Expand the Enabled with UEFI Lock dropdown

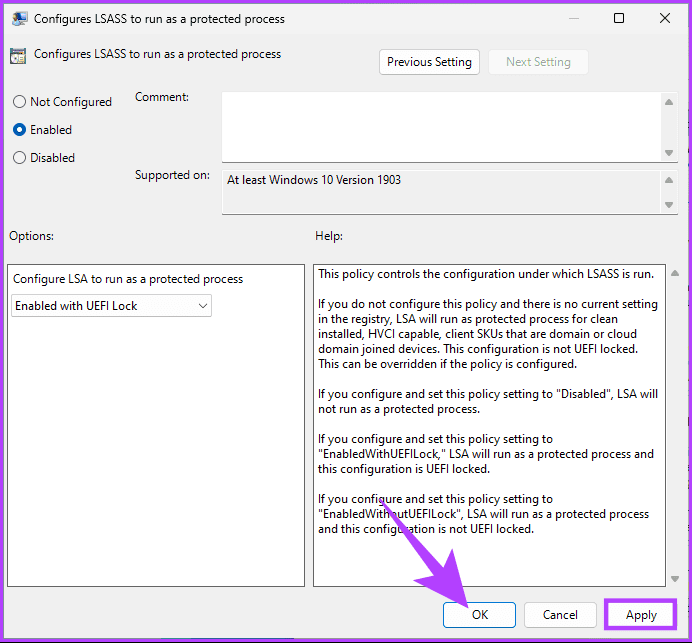coord(111,306)
